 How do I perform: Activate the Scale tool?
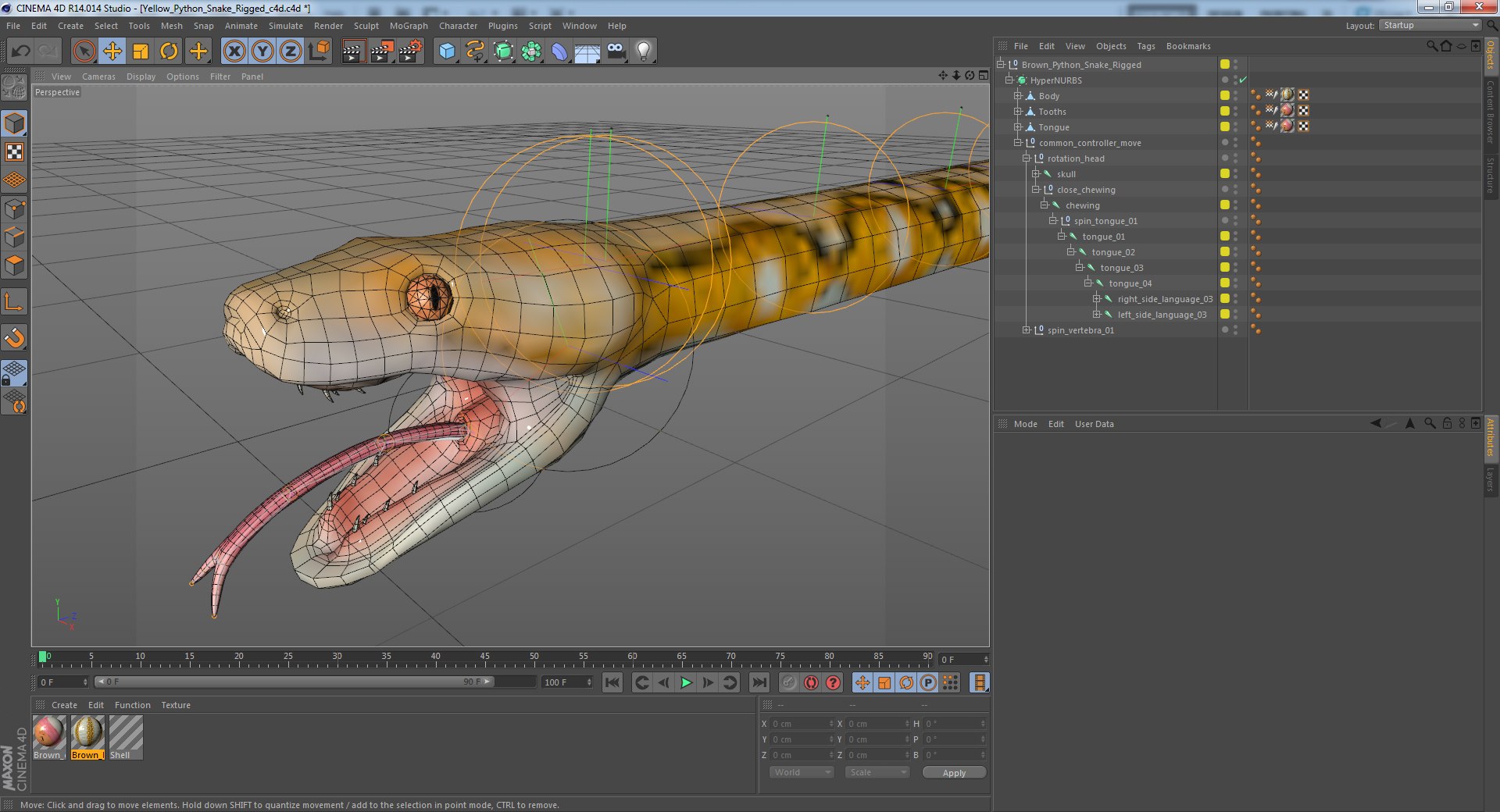pyautogui.click(x=141, y=52)
